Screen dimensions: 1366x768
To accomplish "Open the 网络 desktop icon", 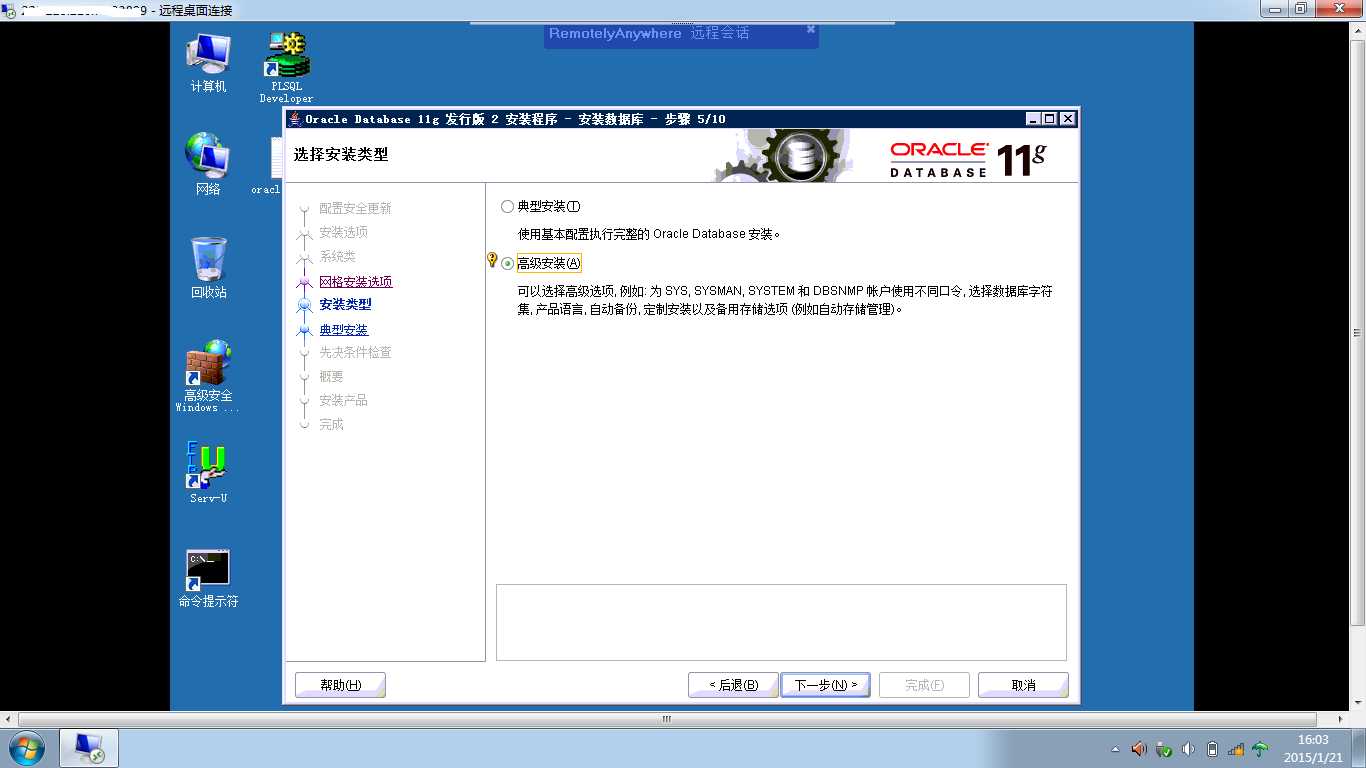I will click(x=208, y=164).
